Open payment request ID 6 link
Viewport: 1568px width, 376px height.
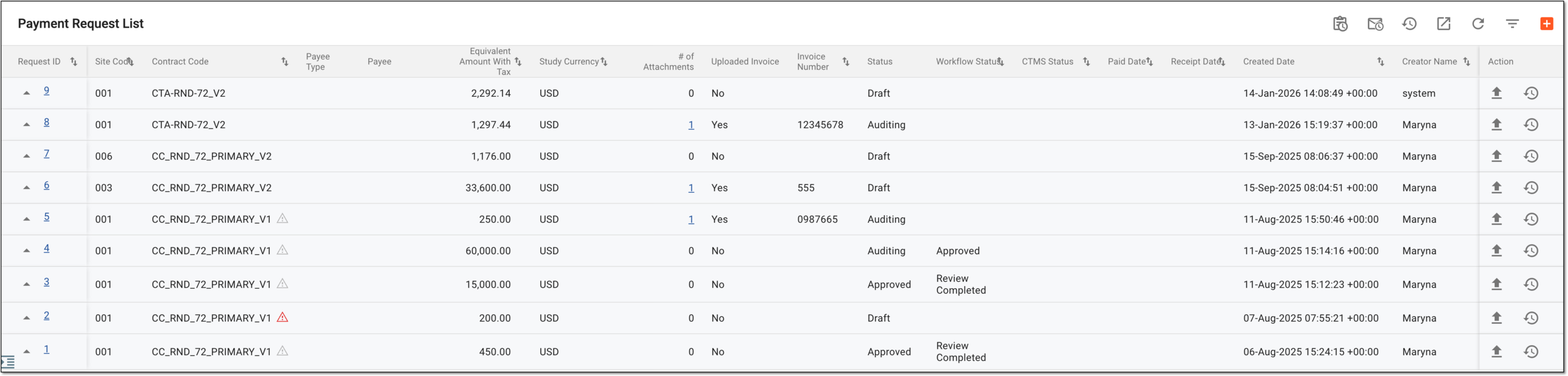coord(46,185)
